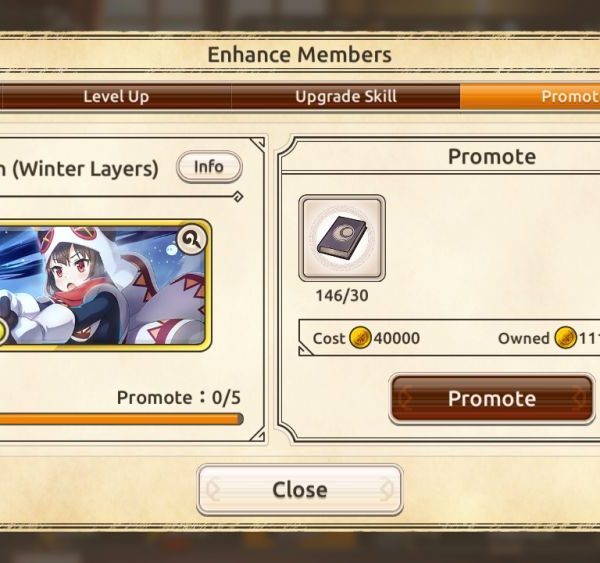Open character Info button
Screen dimensions: 600x563
coord(209,167)
